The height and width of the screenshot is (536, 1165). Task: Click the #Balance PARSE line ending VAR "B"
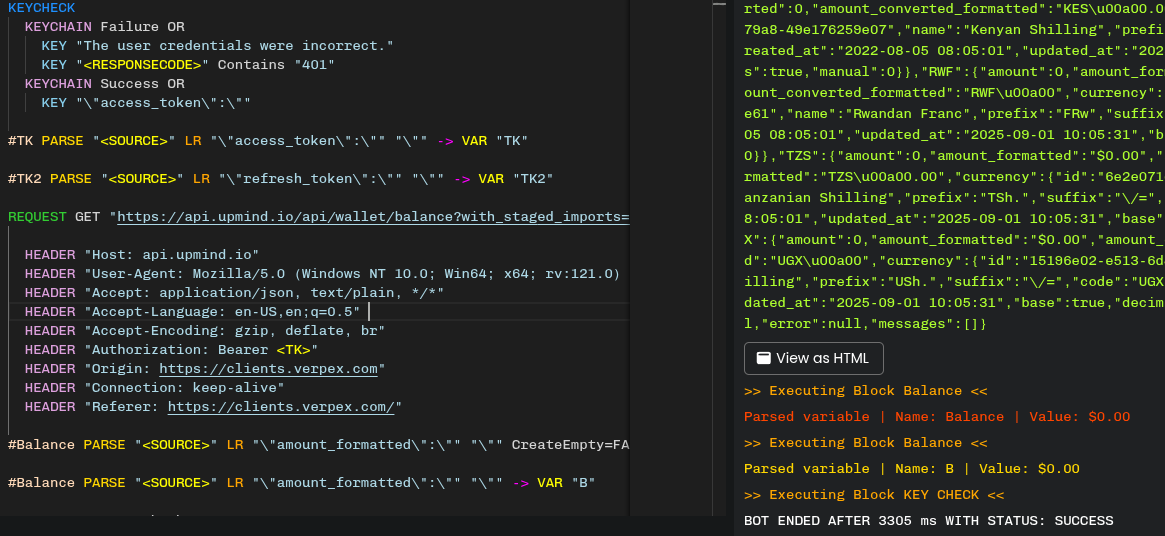[x=301, y=482]
